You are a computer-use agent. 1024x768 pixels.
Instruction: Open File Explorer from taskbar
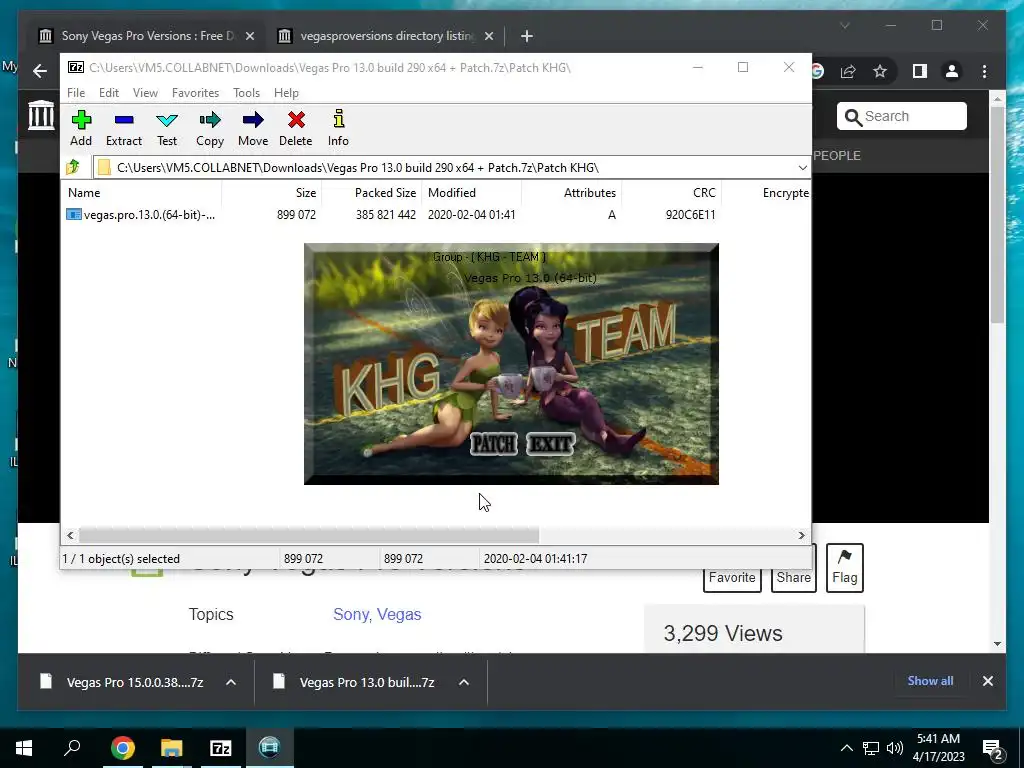pyautogui.click(x=172, y=748)
